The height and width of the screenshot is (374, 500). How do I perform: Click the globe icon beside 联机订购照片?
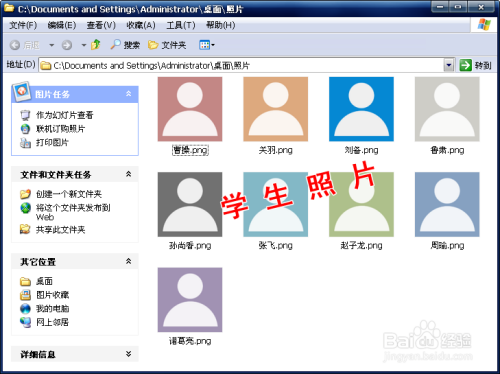click(25, 129)
